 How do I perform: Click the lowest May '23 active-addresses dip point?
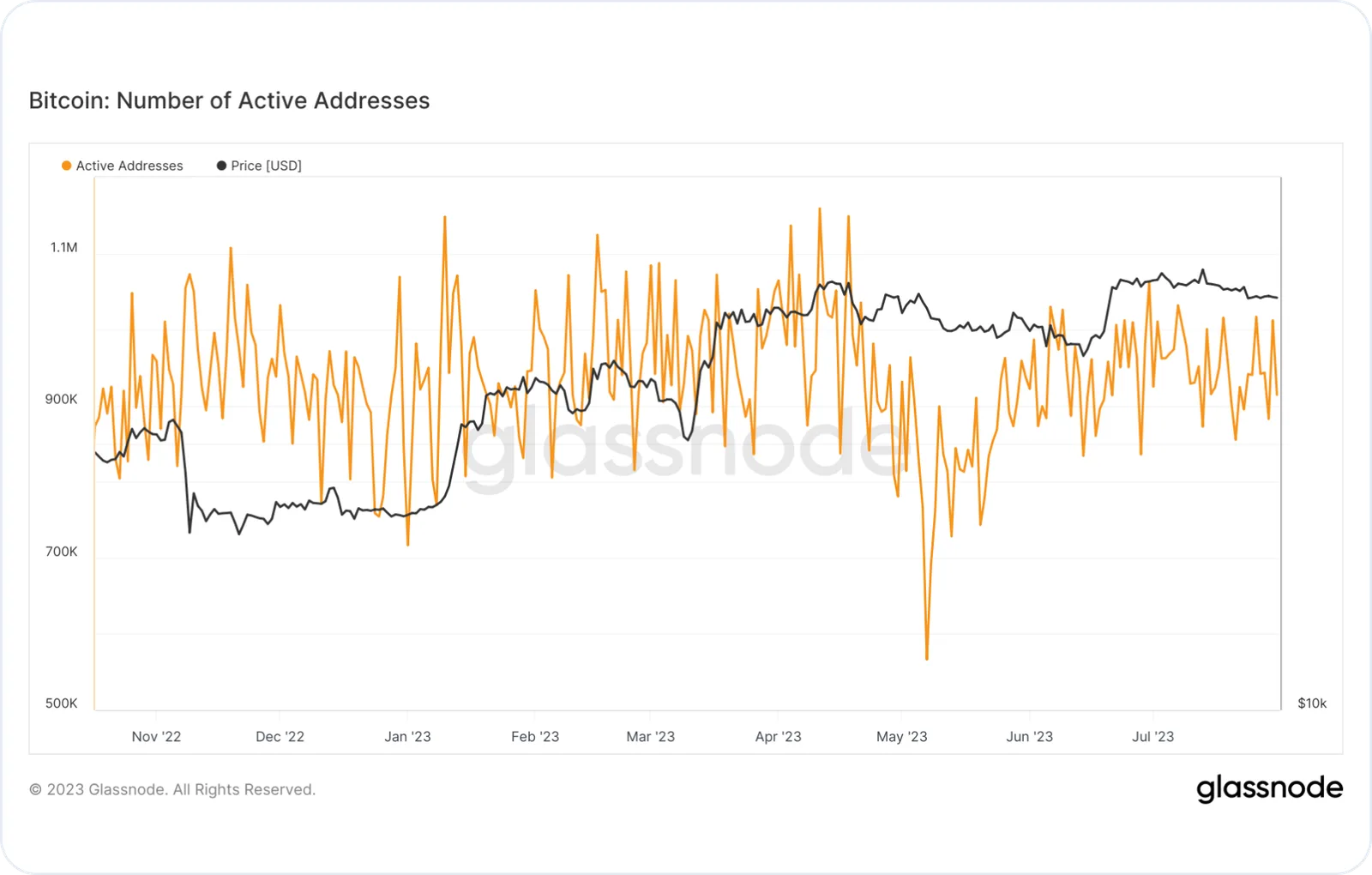tap(927, 659)
